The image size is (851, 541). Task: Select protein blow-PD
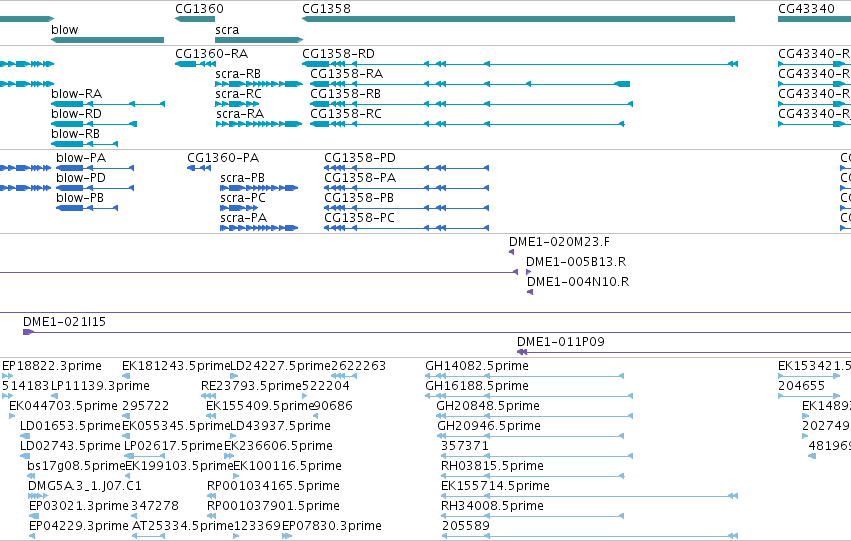pos(95,188)
